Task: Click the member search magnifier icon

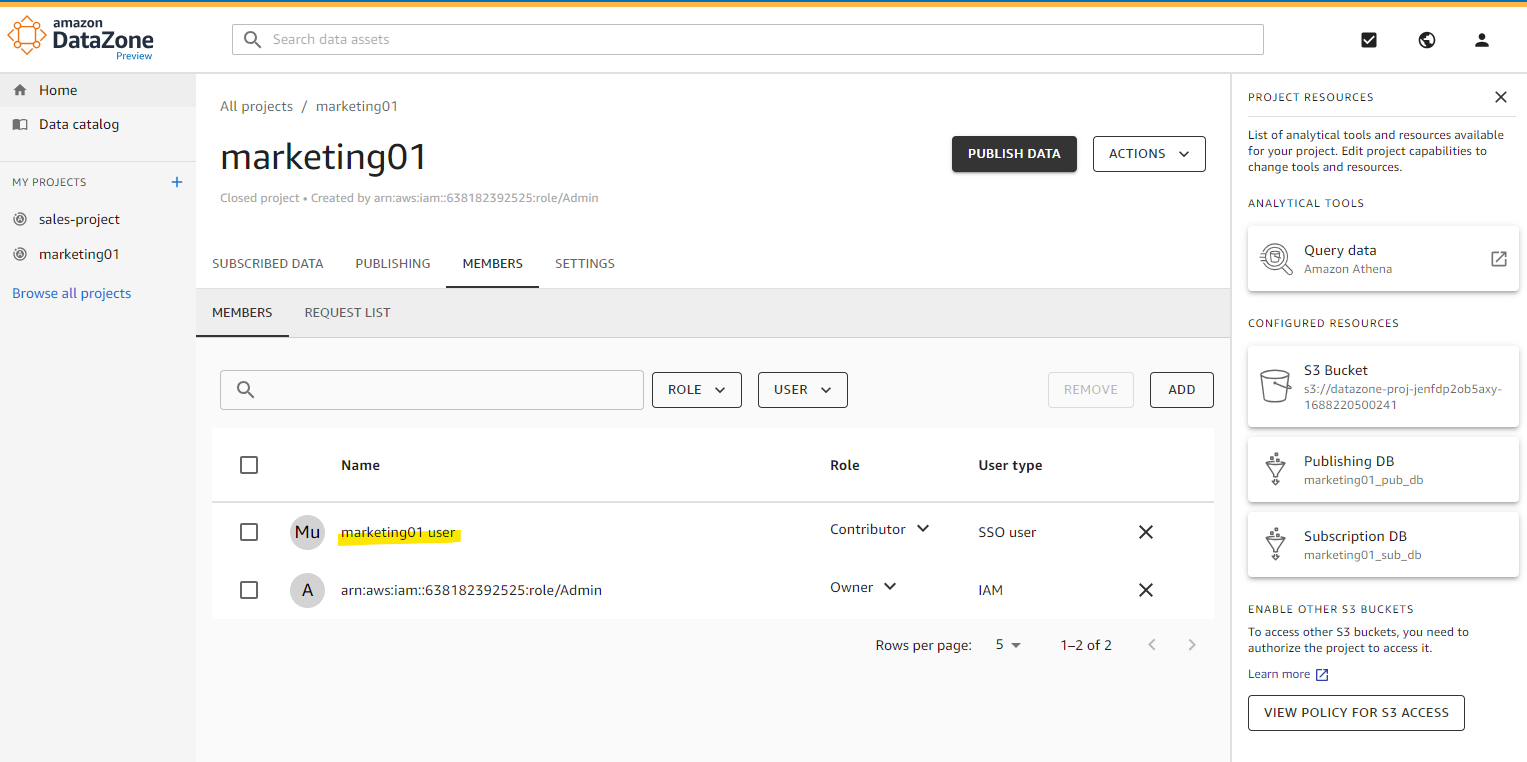Action: (x=245, y=390)
